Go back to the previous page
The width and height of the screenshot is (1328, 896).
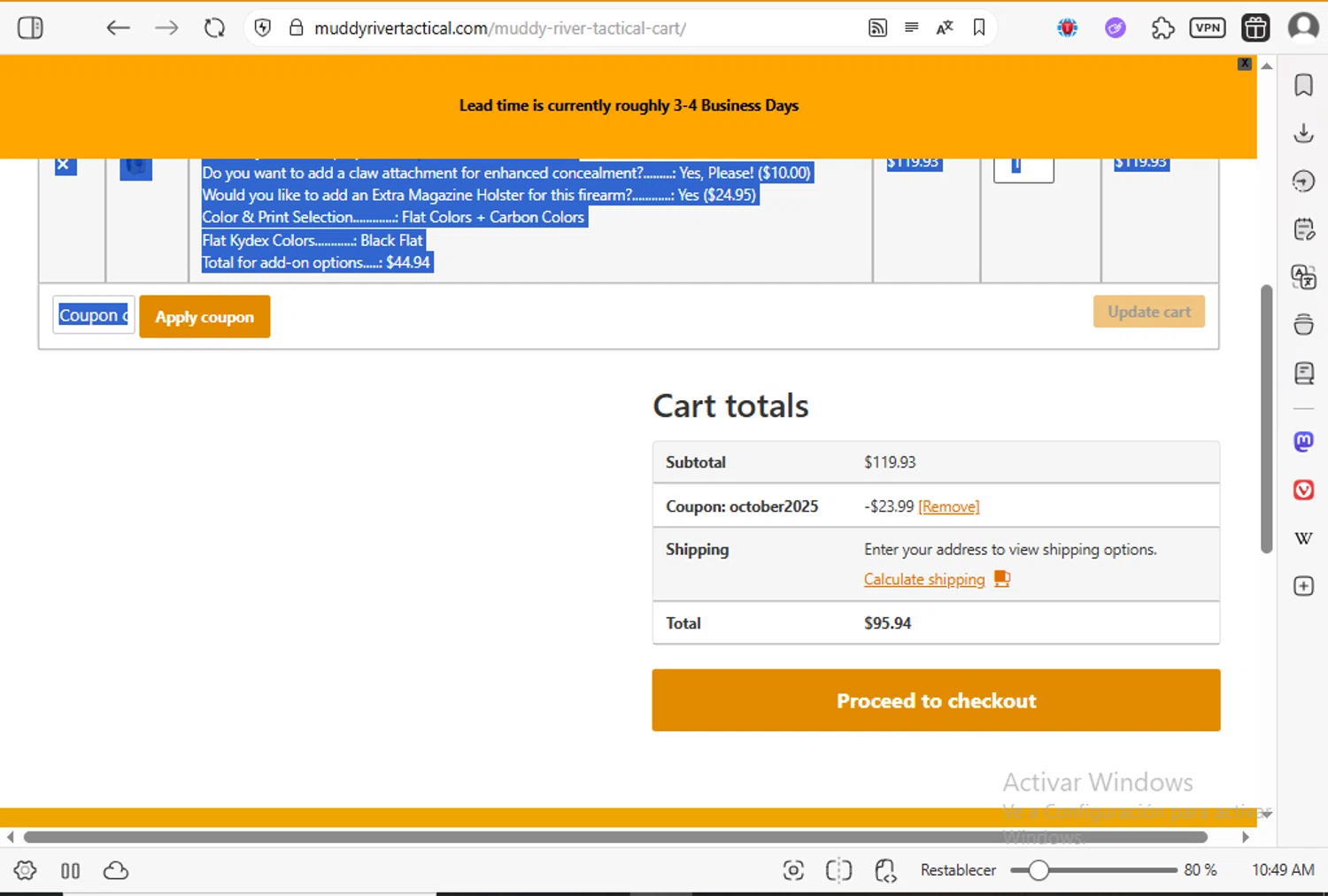pos(118,27)
